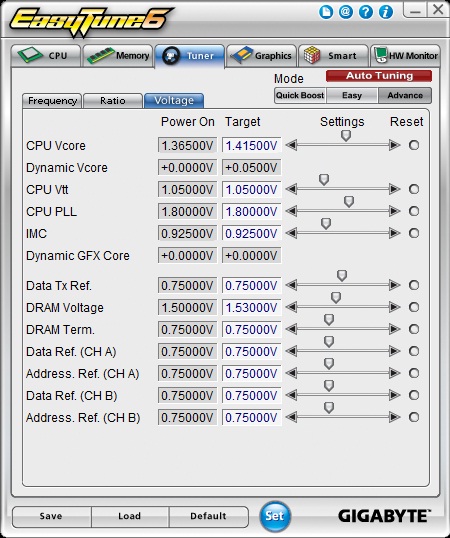Open the help question mark icon
Viewport: 450px width, 538px height.
tap(366, 12)
